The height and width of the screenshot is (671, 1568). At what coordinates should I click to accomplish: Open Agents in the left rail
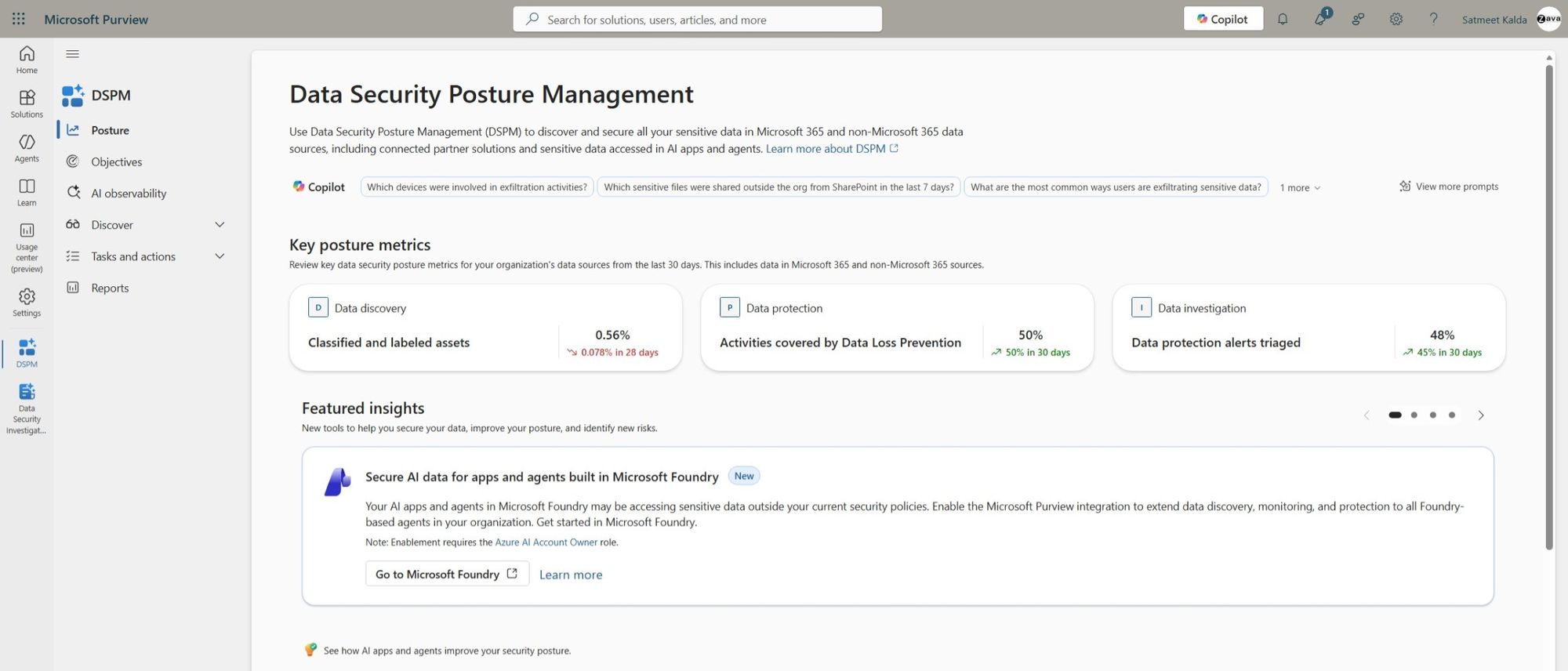coord(27,147)
